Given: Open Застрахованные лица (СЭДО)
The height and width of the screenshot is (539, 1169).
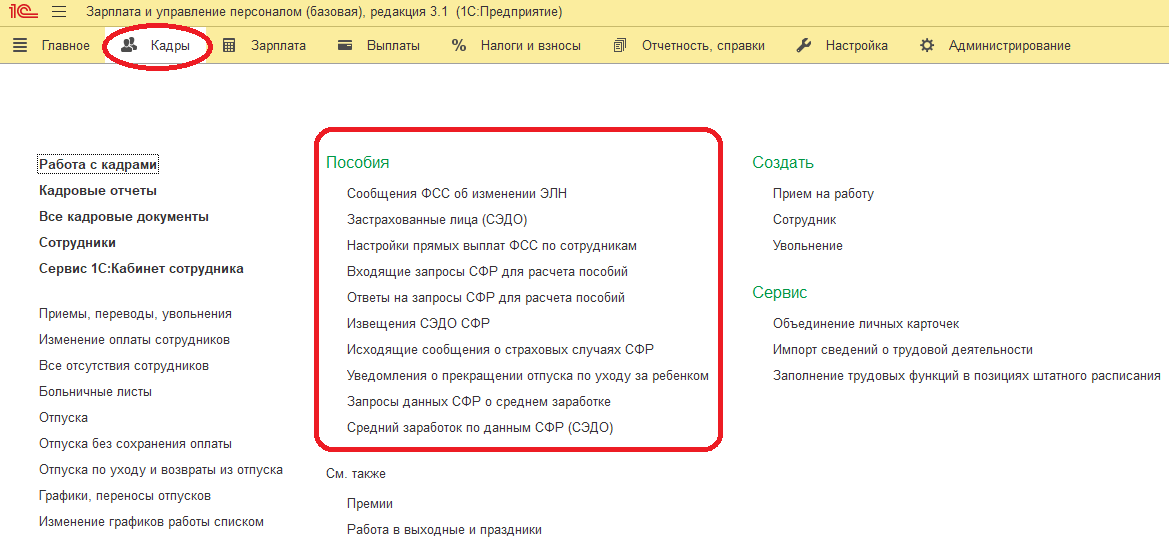Looking at the screenshot, I should tap(438, 220).
